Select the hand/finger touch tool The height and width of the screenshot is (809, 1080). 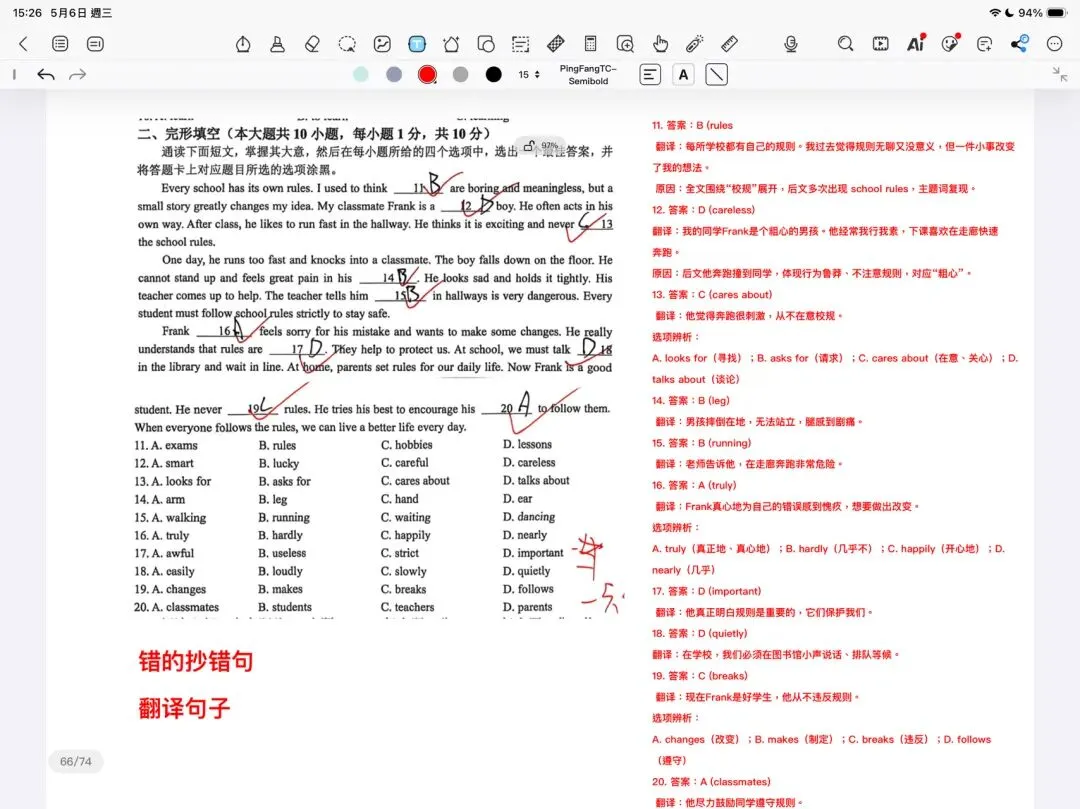660,44
